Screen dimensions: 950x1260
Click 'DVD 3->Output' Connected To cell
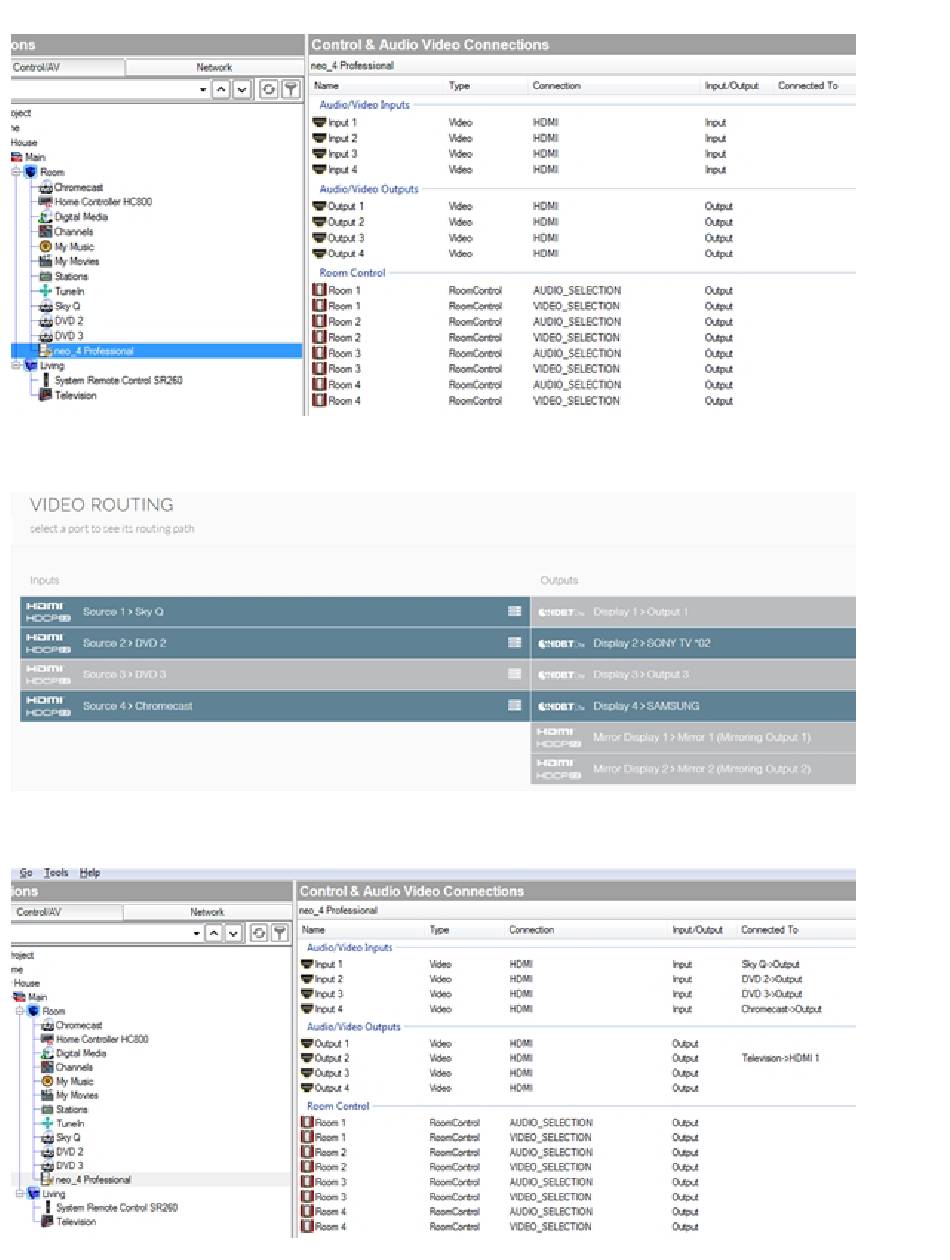[772, 994]
